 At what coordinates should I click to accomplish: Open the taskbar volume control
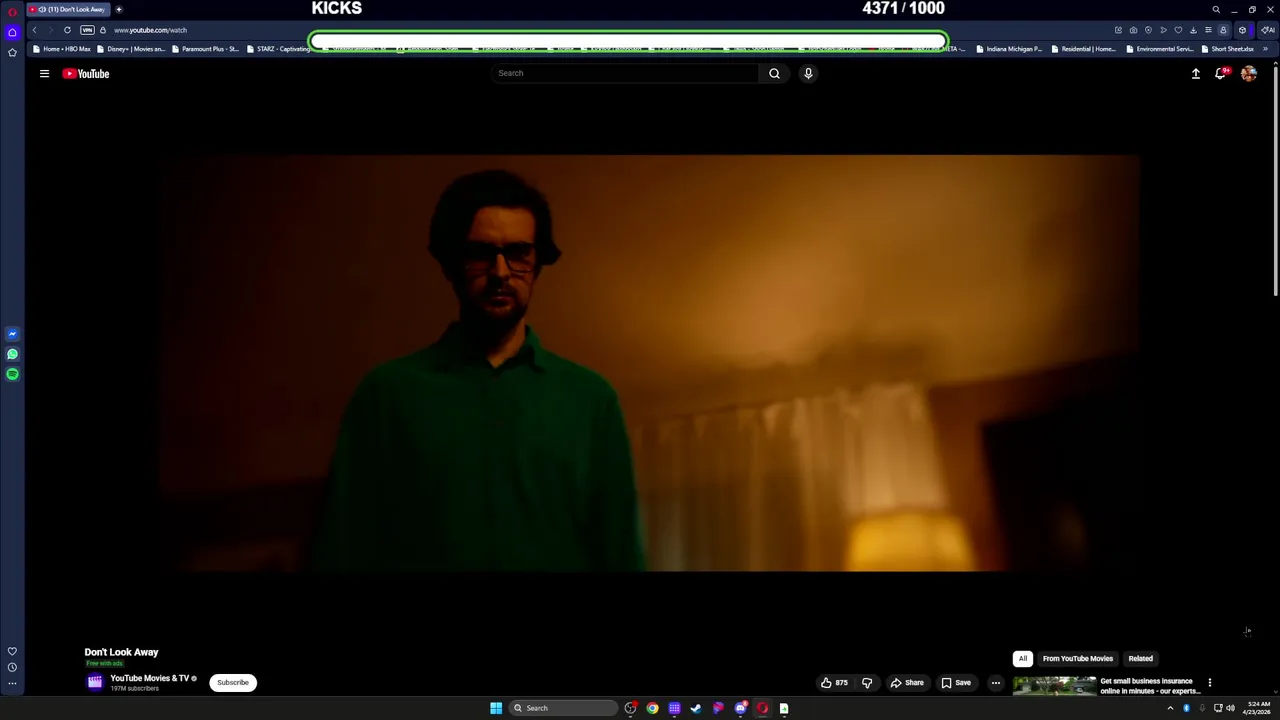tap(1230, 708)
